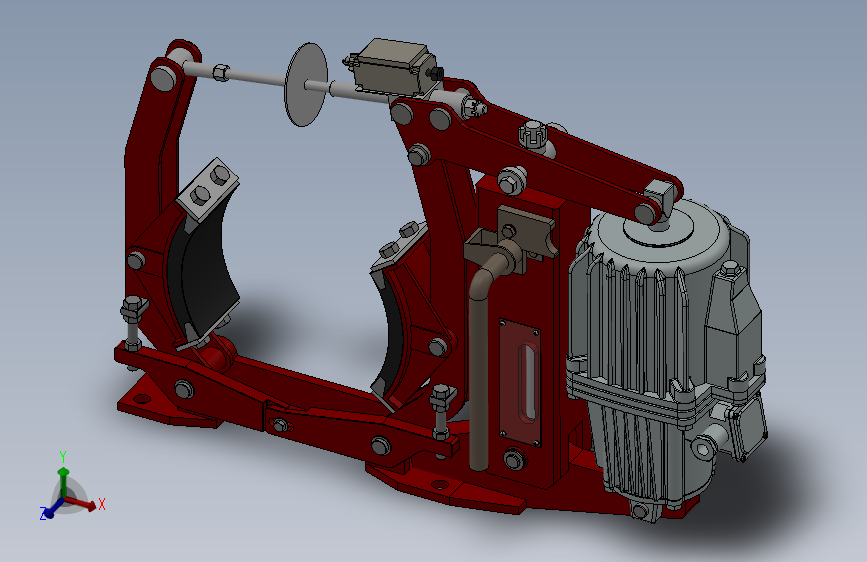This screenshot has width=867, height=562.
Task: Click the red X axis of the orientation triad
Action: coord(81,503)
